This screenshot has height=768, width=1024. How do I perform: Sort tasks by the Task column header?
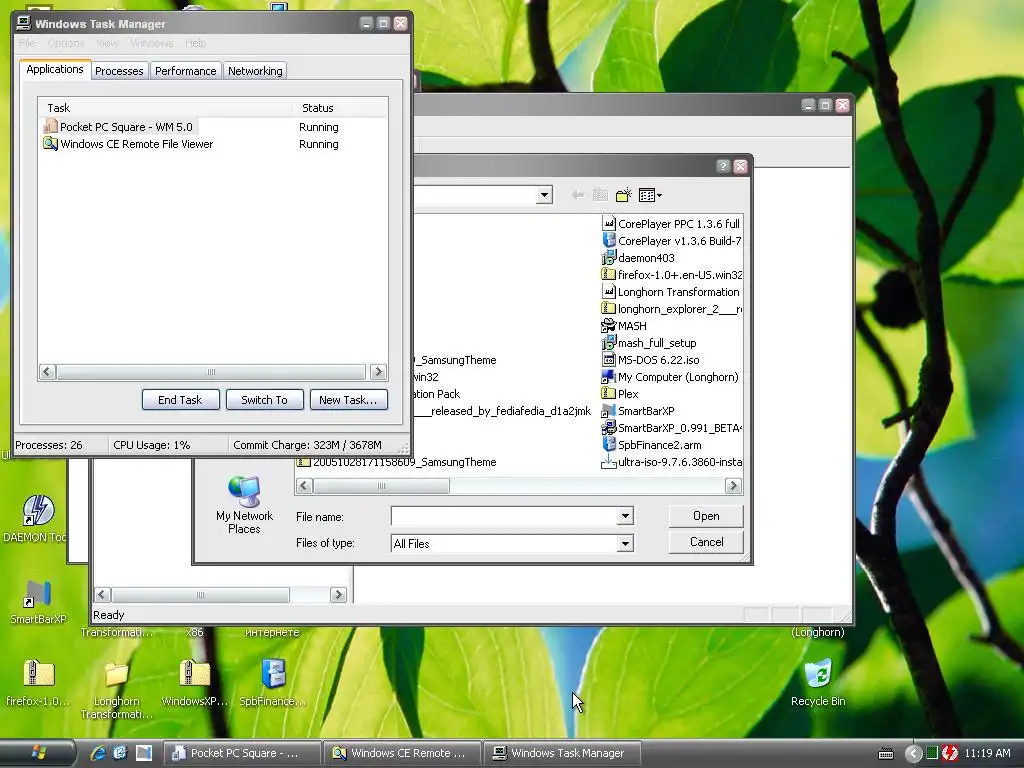(166, 108)
